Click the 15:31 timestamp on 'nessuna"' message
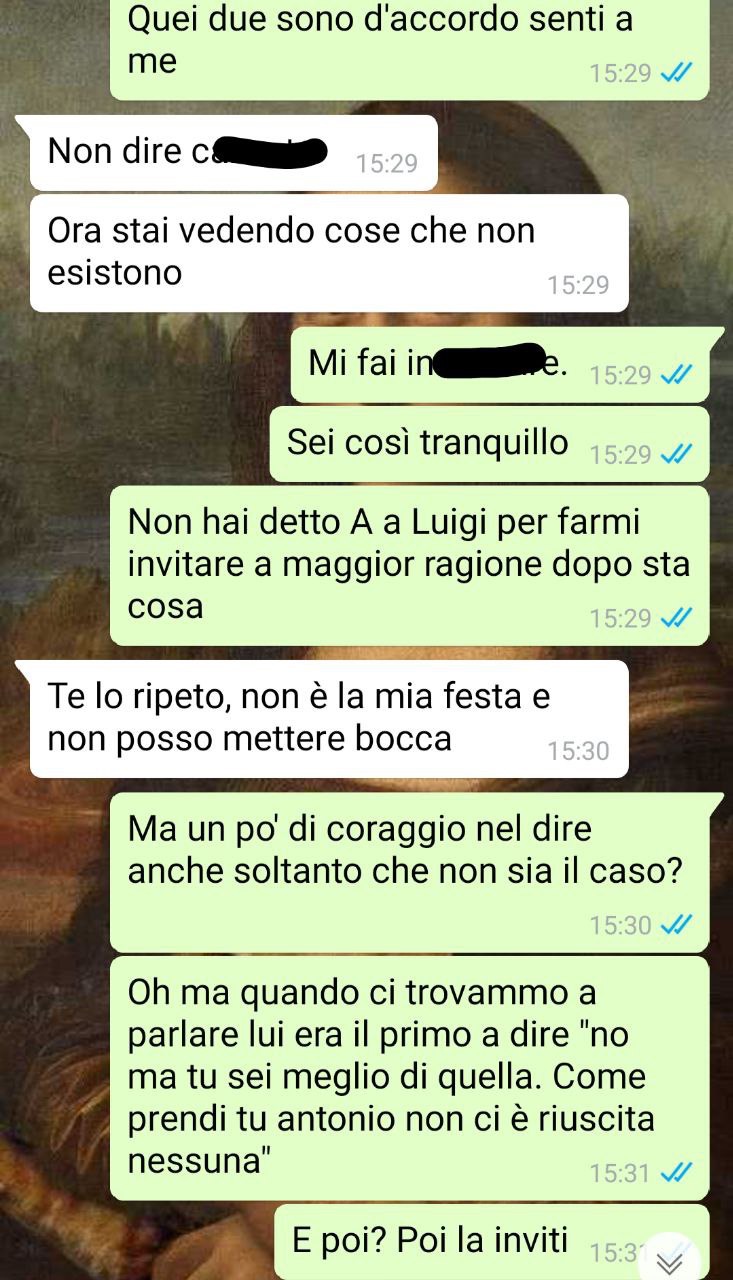The height and width of the screenshot is (1280, 733). click(x=620, y=1173)
